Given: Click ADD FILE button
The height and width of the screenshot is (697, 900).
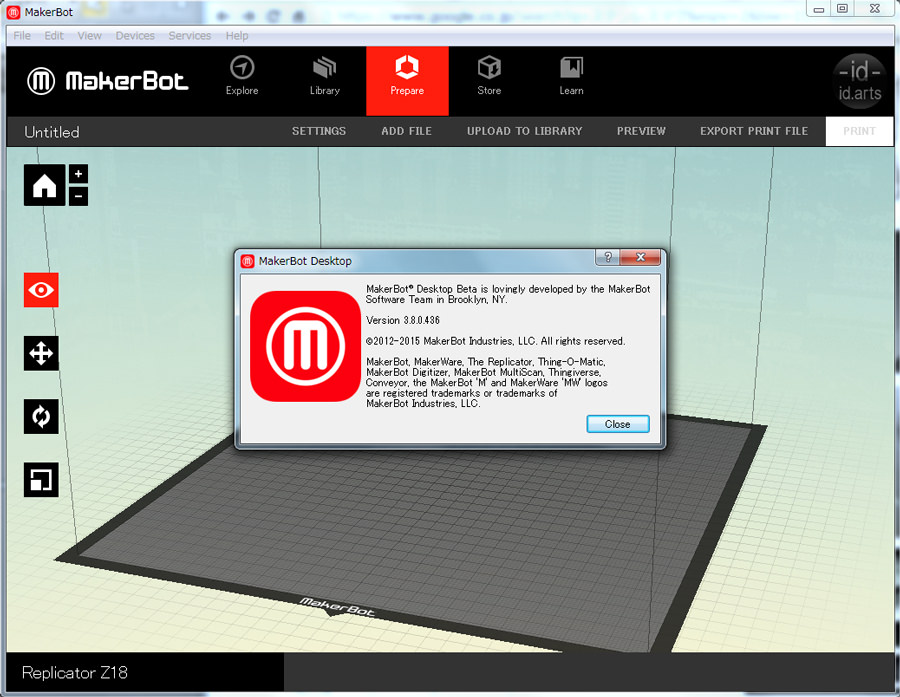Looking at the screenshot, I should coord(406,131).
